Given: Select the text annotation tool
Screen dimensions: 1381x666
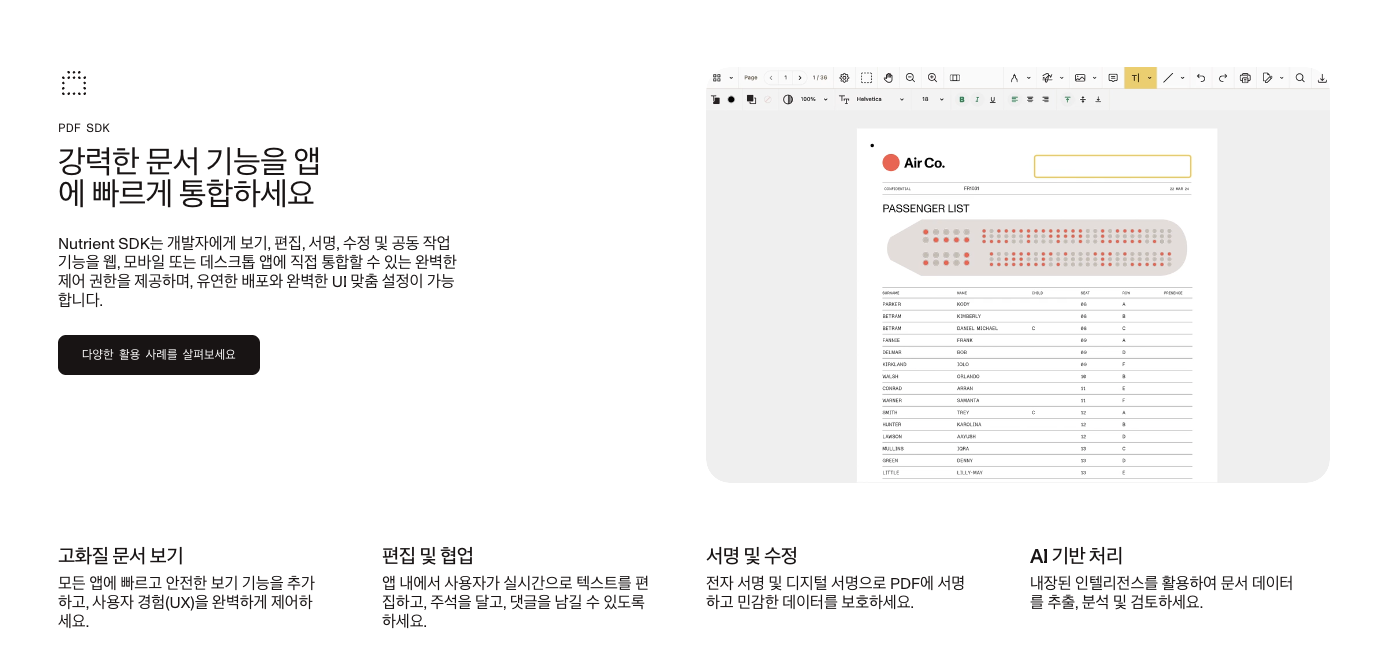Looking at the screenshot, I should pos(1135,78).
